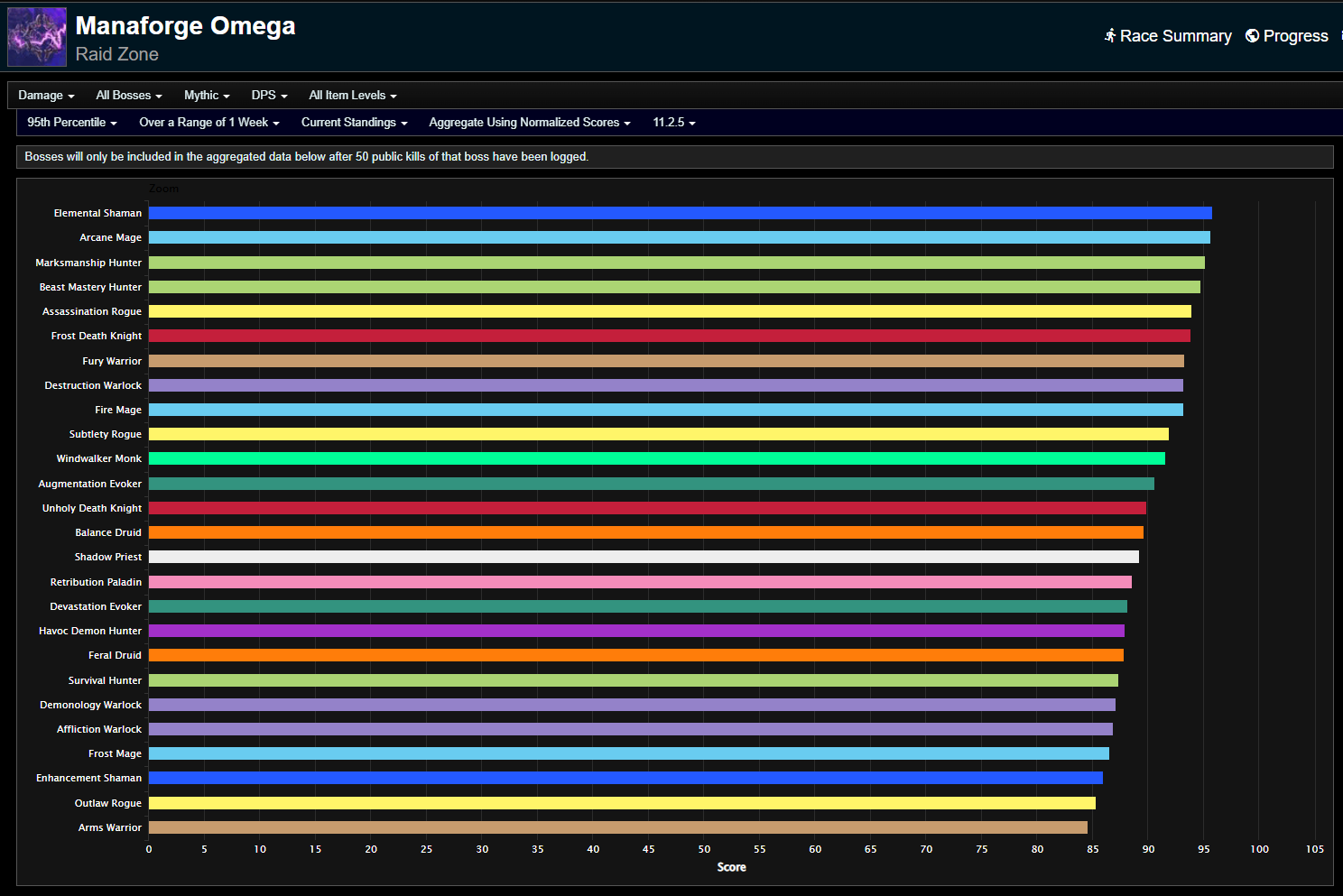Click the globe icon beside Progress

click(x=1251, y=35)
